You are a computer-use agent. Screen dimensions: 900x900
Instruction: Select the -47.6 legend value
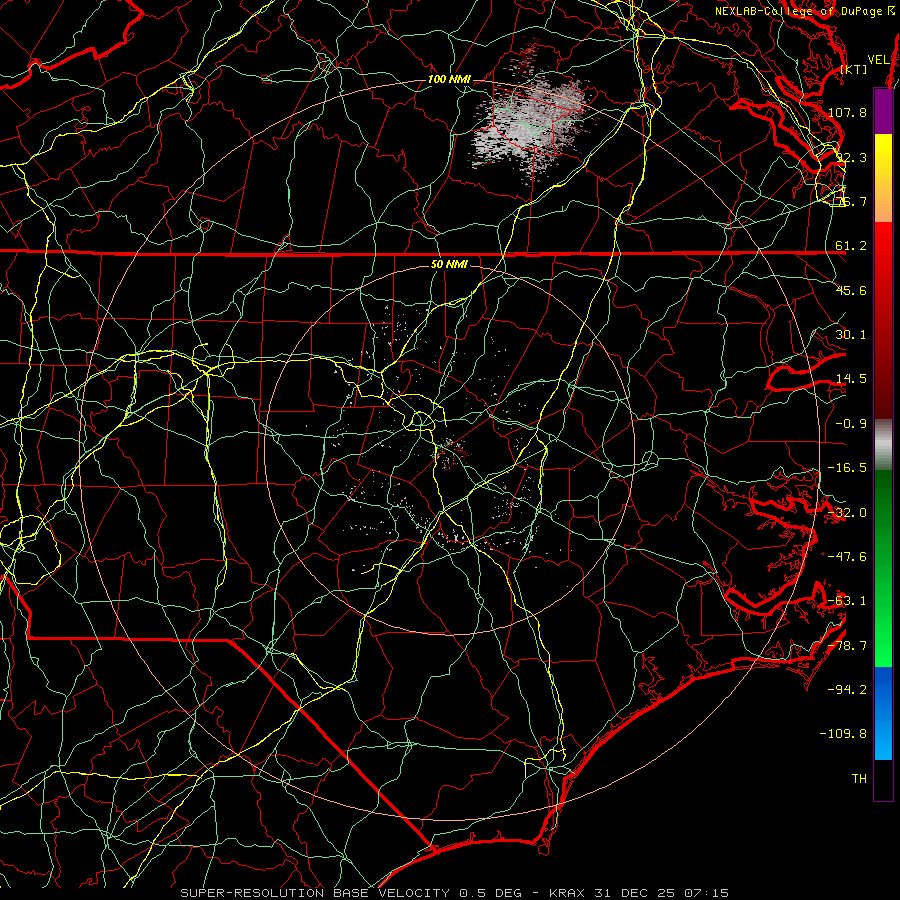pos(847,557)
